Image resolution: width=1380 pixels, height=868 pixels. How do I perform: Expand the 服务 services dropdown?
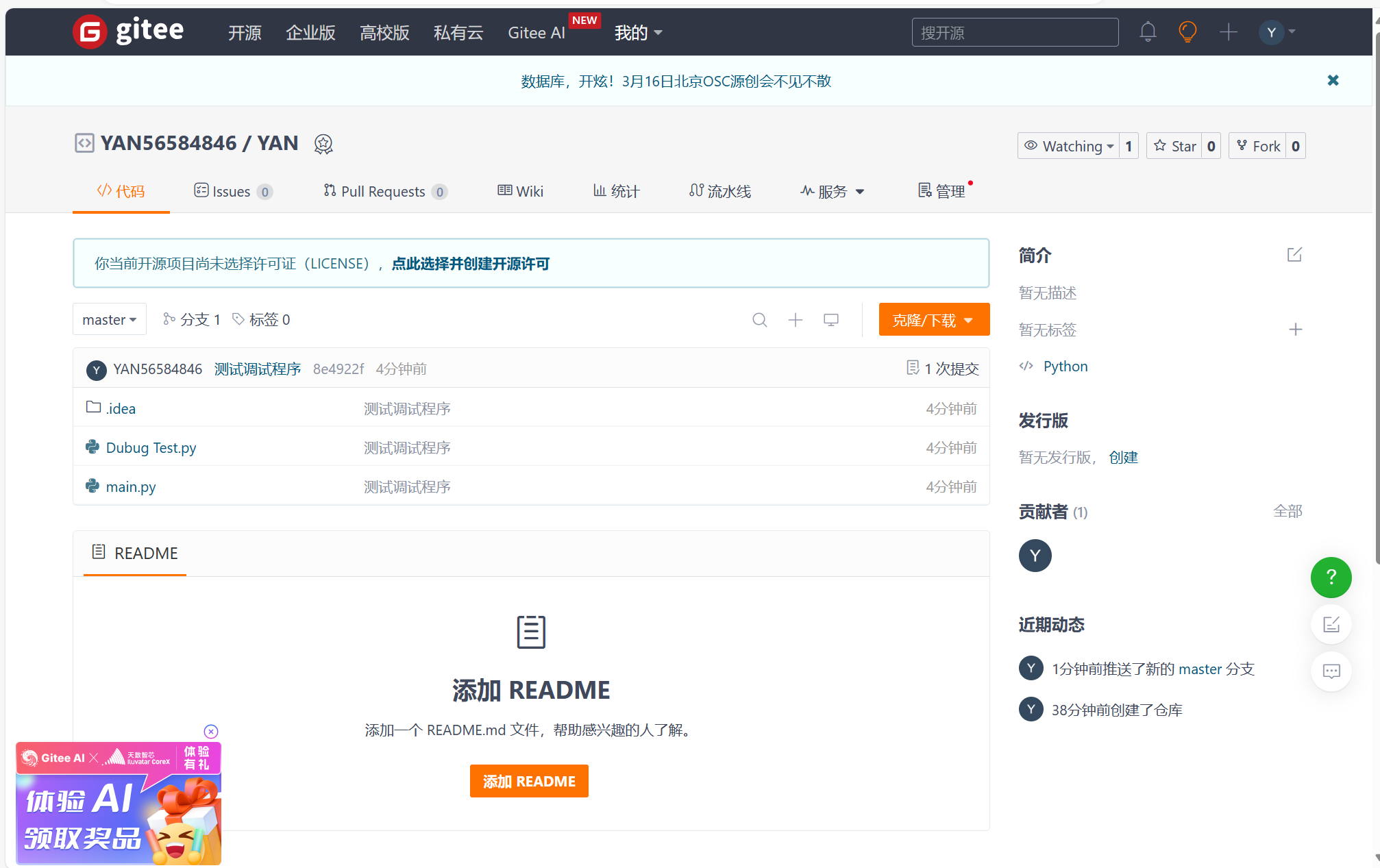[832, 191]
